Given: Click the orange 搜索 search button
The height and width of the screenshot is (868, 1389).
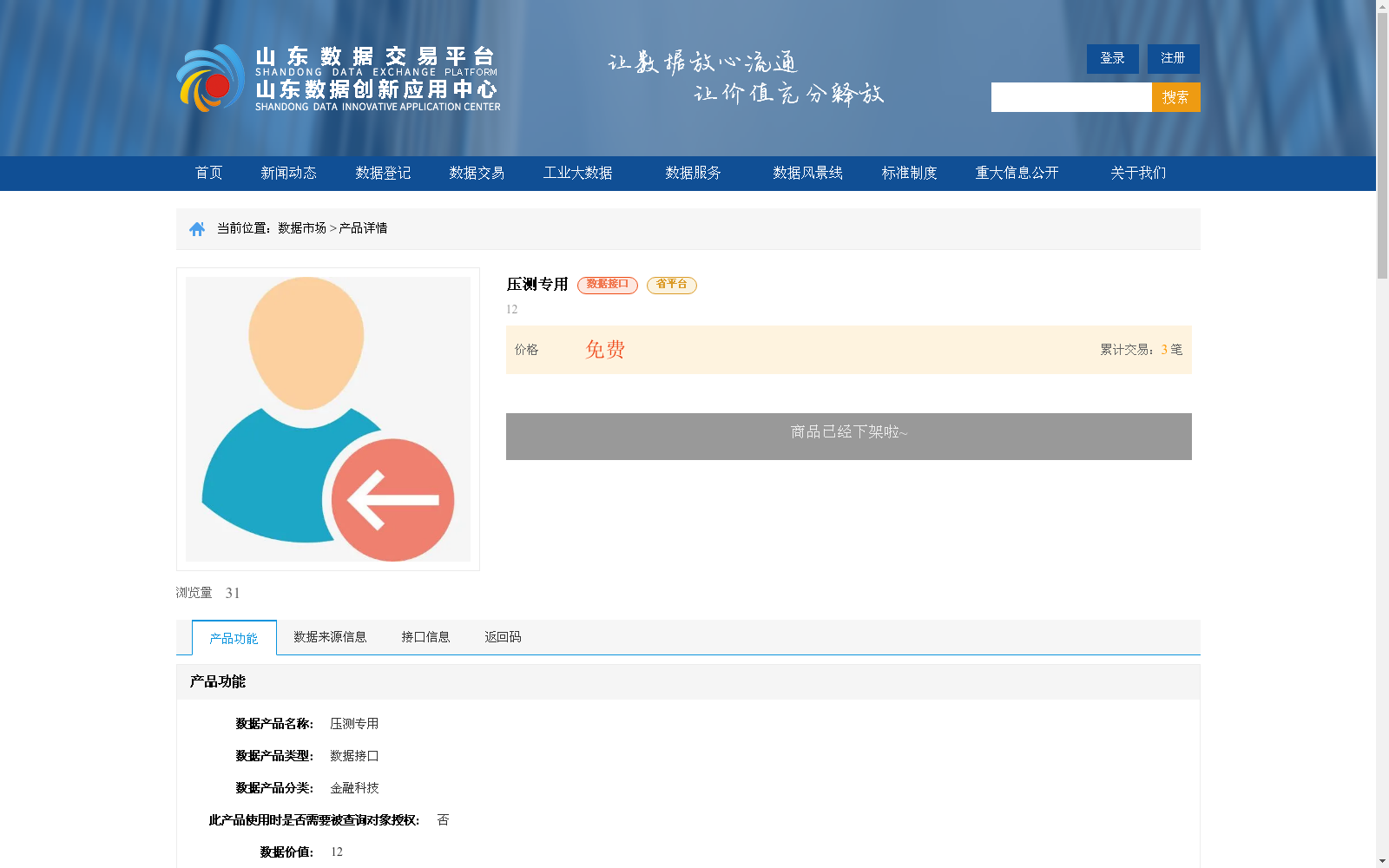Looking at the screenshot, I should click(1175, 97).
